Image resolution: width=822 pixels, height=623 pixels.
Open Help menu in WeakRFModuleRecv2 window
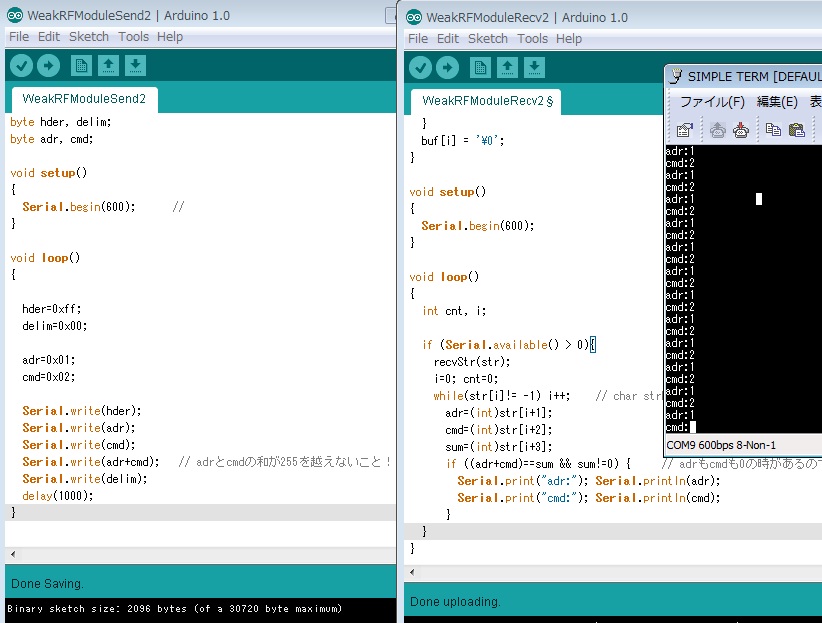point(569,39)
